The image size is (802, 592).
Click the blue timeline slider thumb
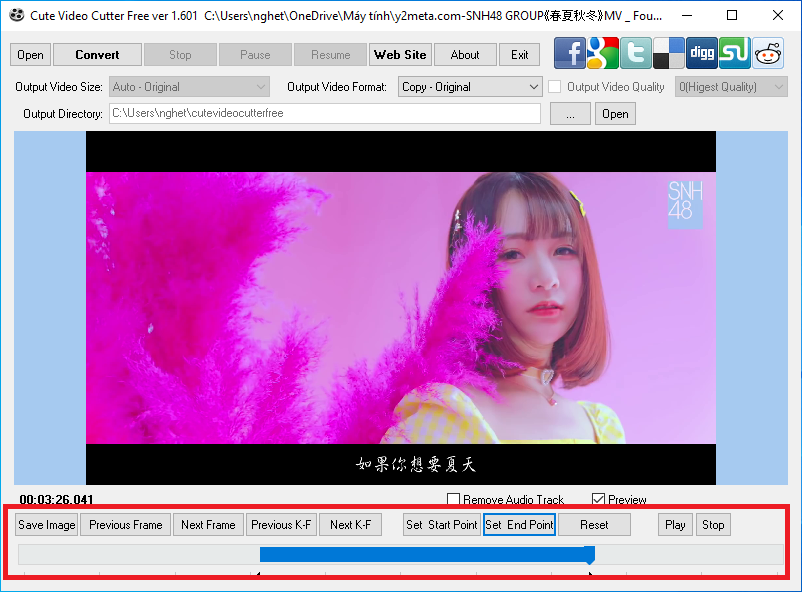(x=590, y=555)
